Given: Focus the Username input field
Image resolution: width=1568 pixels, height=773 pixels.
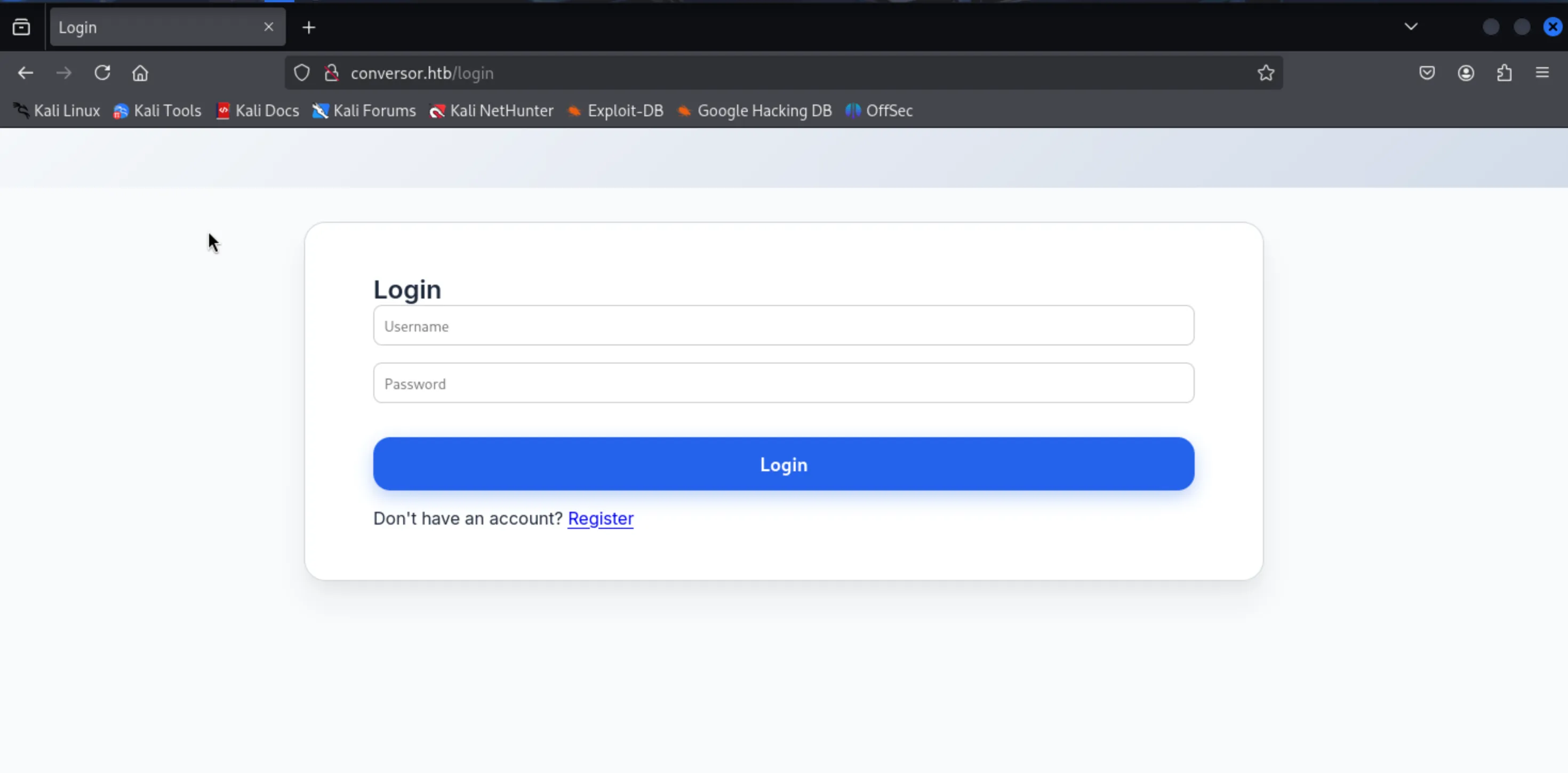Looking at the screenshot, I should click(783, 326).
